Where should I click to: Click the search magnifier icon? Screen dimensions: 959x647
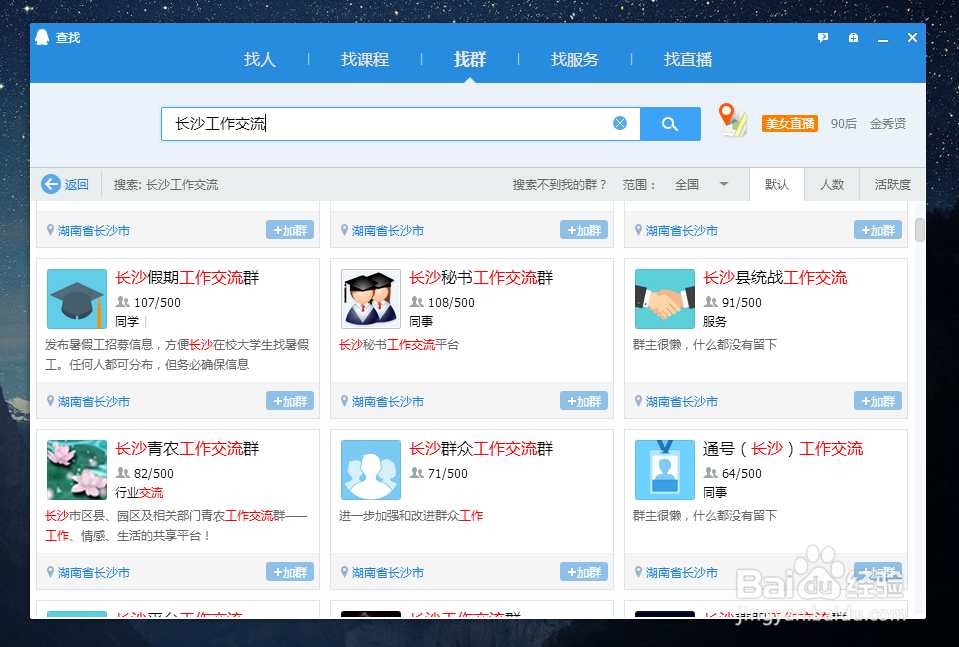(669, 123)
